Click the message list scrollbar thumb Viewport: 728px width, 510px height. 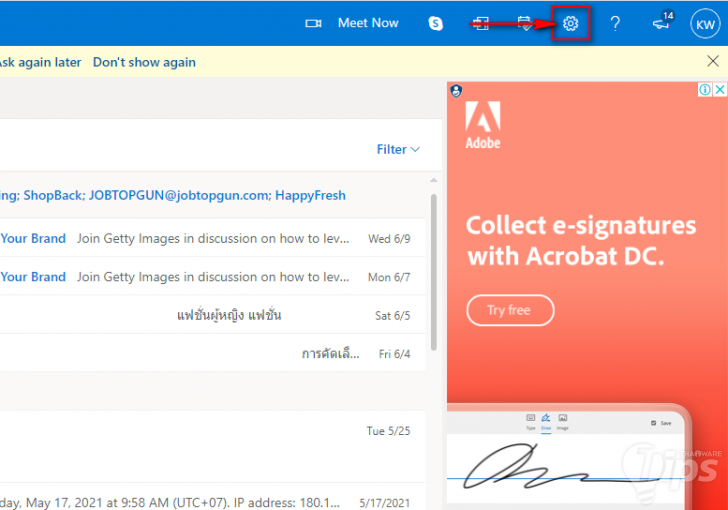[x=434, y=272]
